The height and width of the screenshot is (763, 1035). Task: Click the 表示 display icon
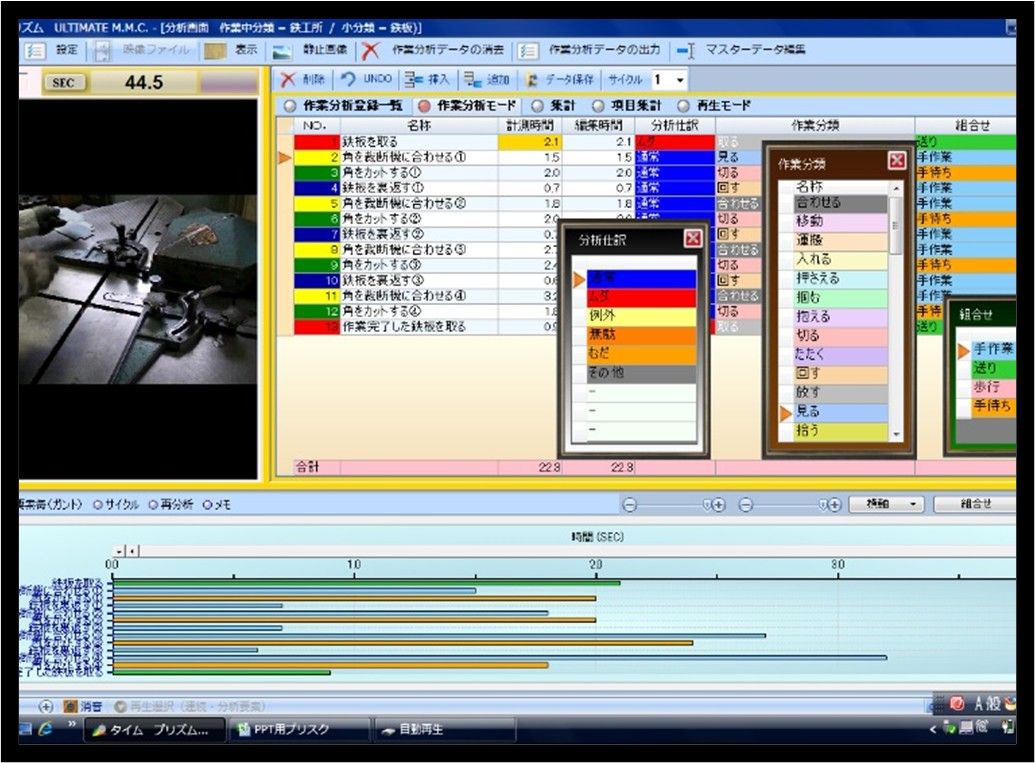pos(215,51)
